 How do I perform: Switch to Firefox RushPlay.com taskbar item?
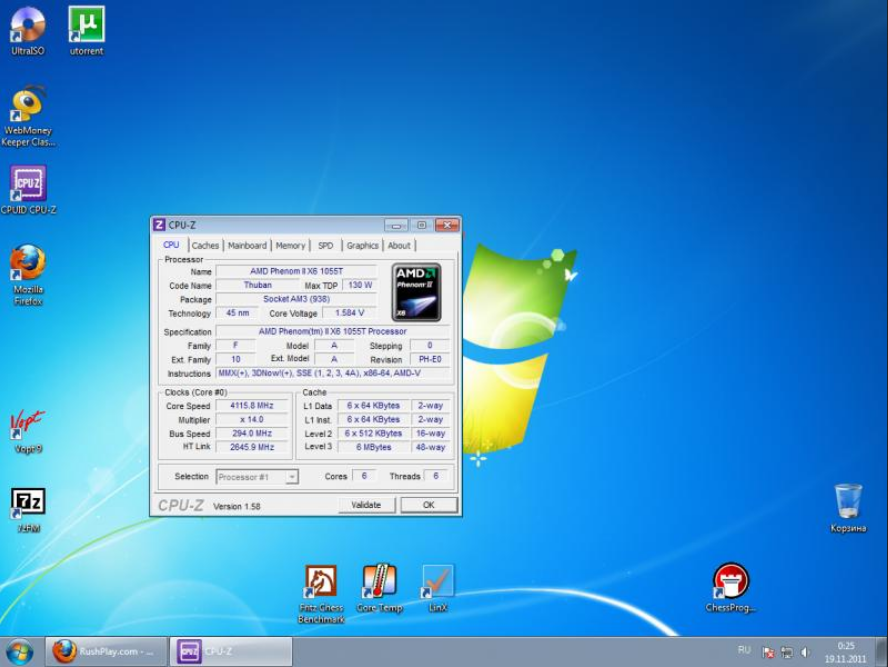tap(105, 652)
